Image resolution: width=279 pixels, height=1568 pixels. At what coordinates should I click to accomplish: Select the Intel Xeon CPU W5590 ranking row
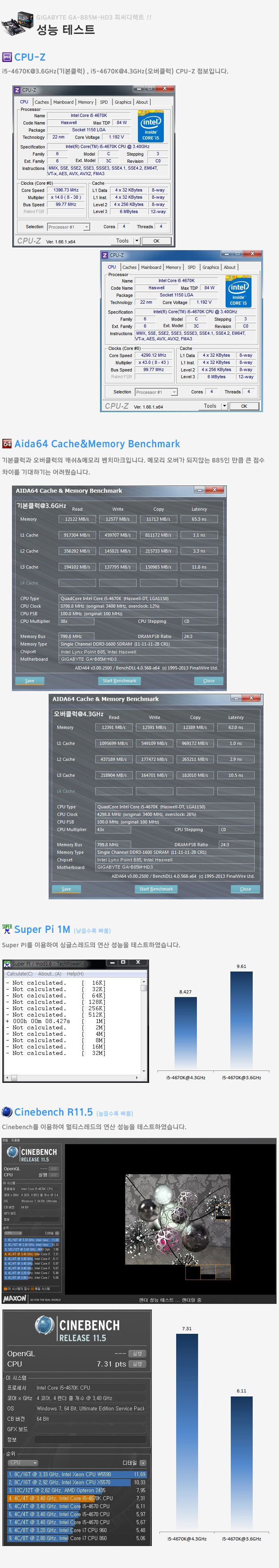(77, 1474)
